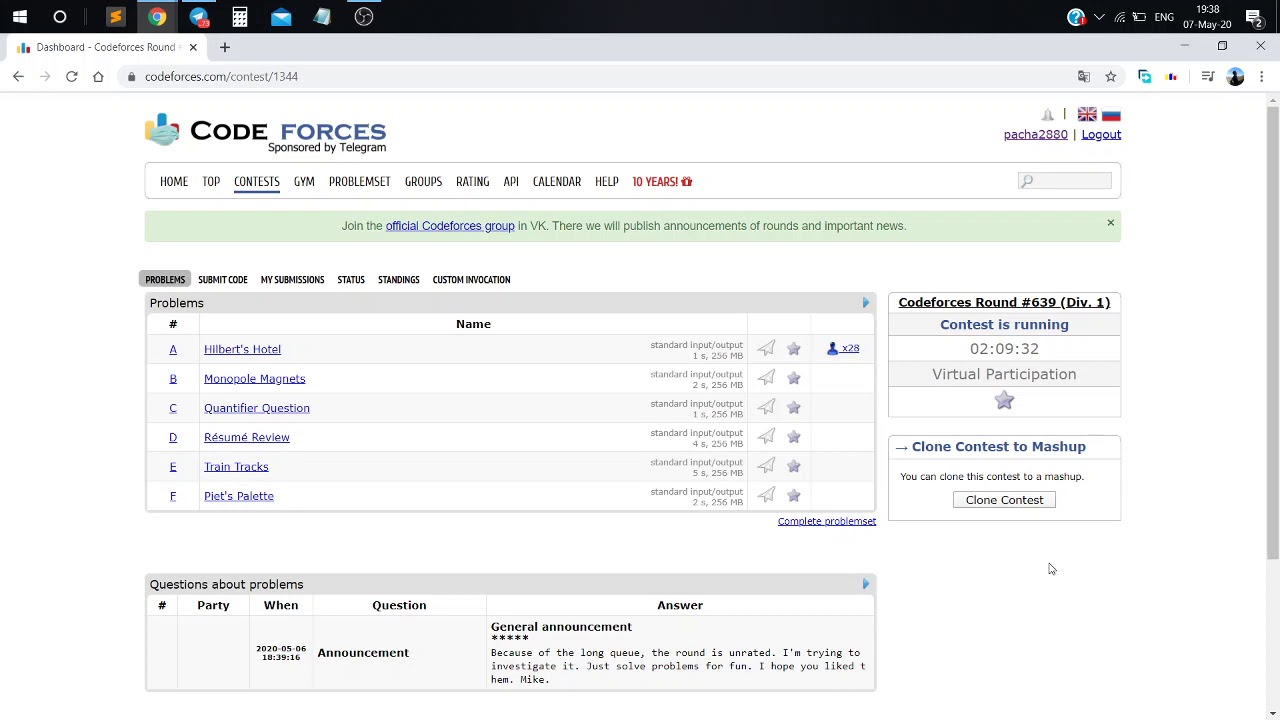Image resolution: width=1280 pixels, height=720 pixels.
Task: Star the Résumé Review problem
Action: pyautogui.click(x=794, y=437)
